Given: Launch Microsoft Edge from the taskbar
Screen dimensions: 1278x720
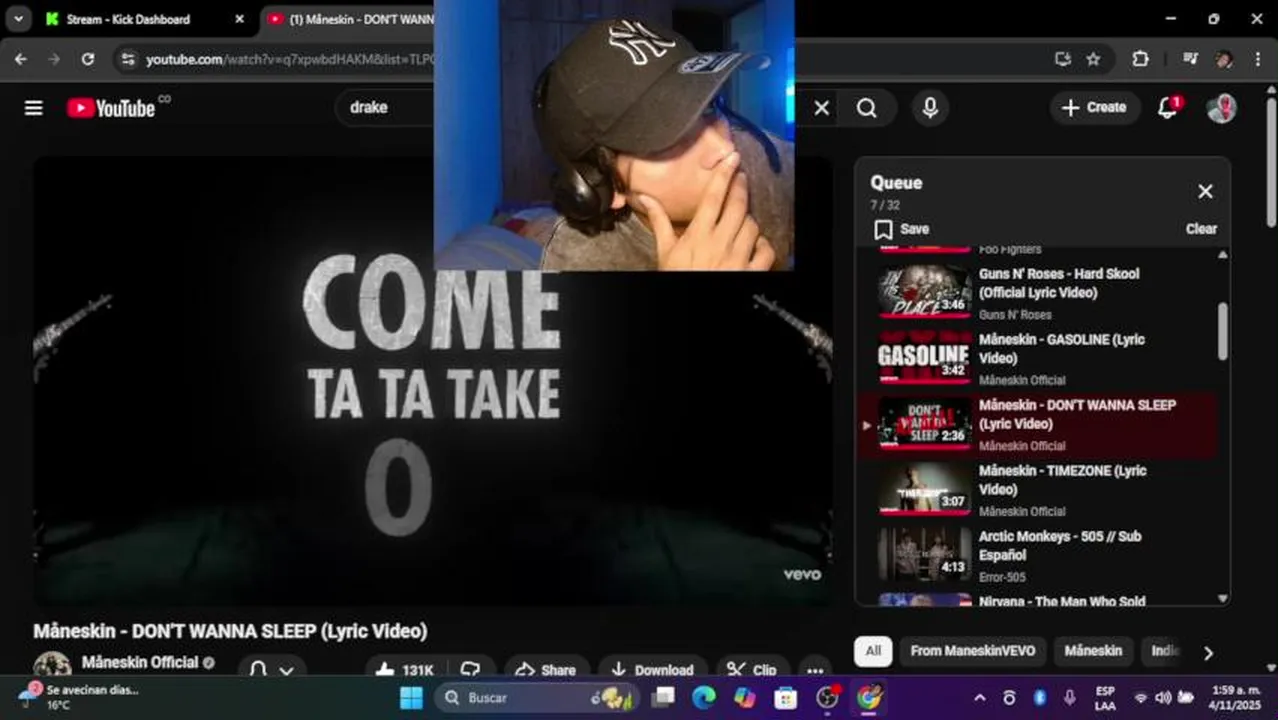Looking at the screenshot, I should click(x=704, y=698).
